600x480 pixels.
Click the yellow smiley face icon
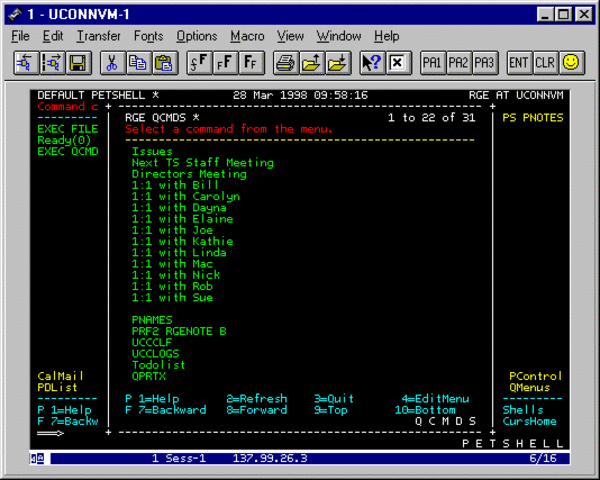[x=571, y=63]
